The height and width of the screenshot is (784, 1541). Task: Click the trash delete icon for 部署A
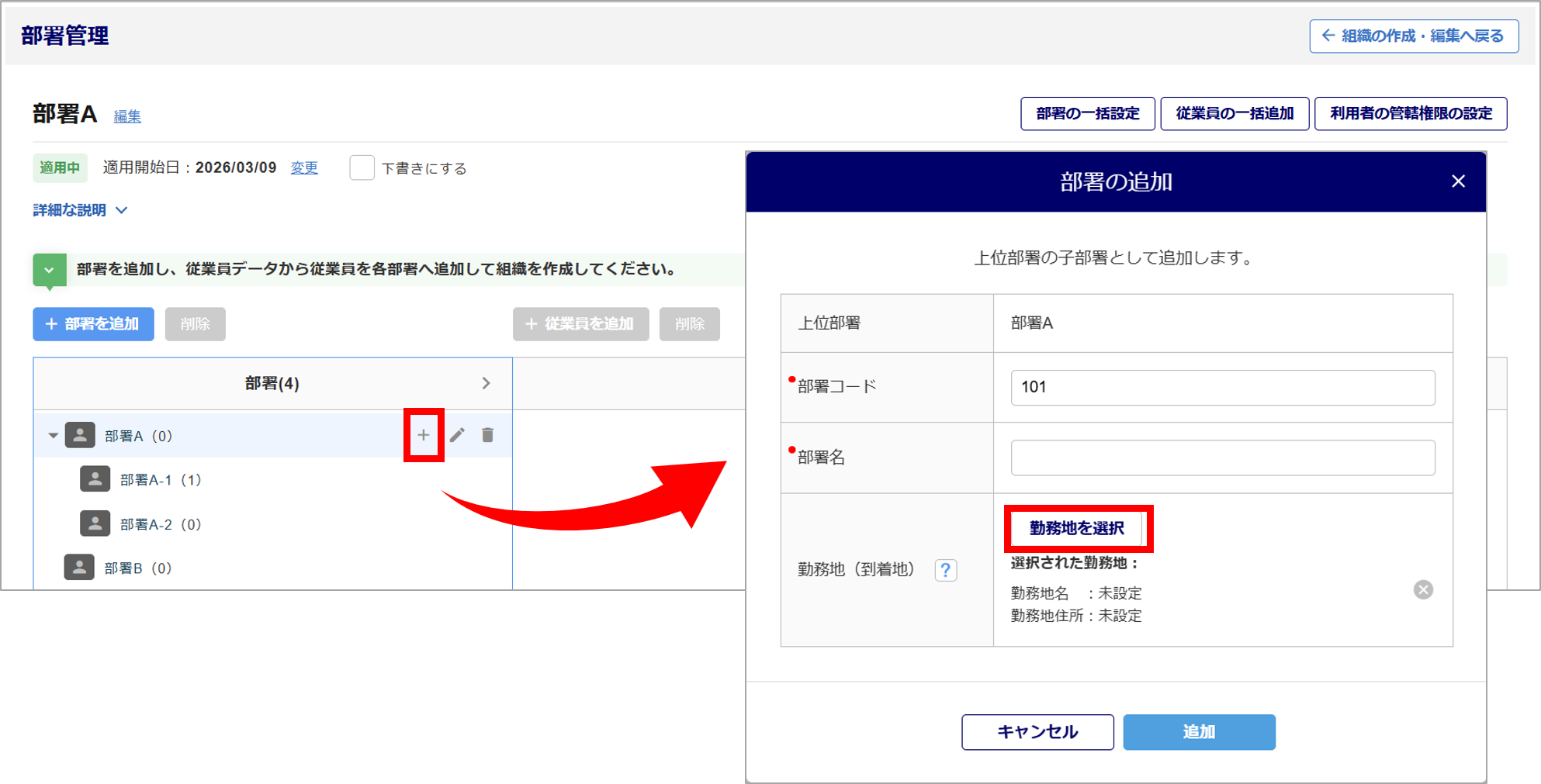click(x=487, y=435)
